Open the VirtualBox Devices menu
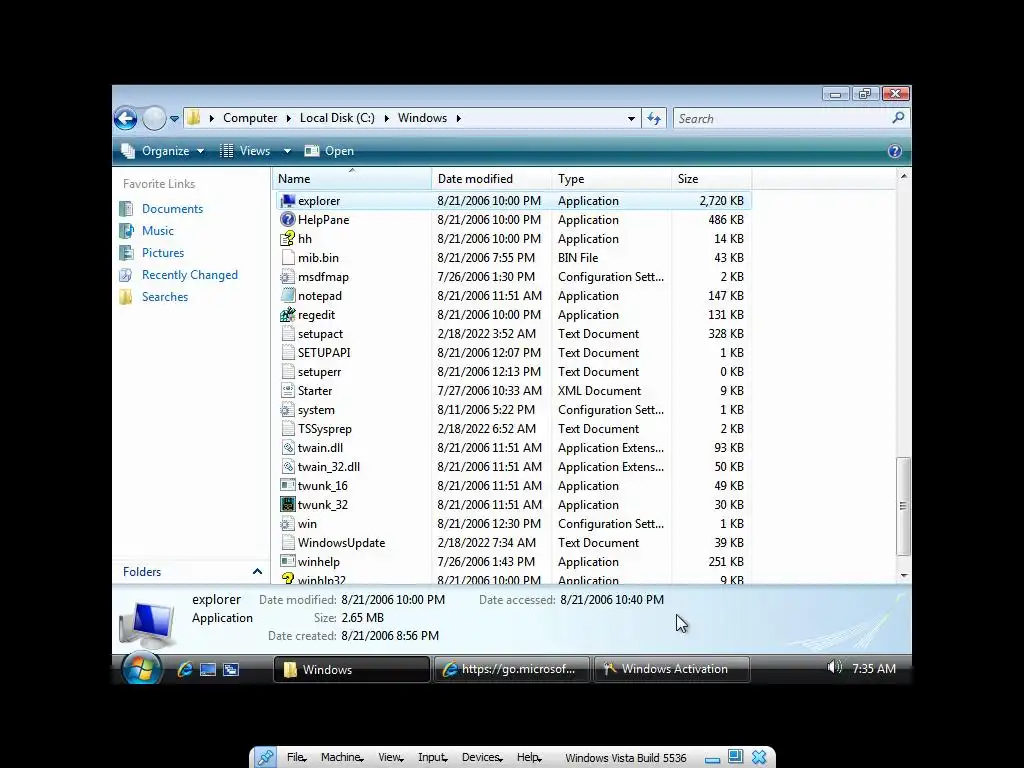 [482, 757]
